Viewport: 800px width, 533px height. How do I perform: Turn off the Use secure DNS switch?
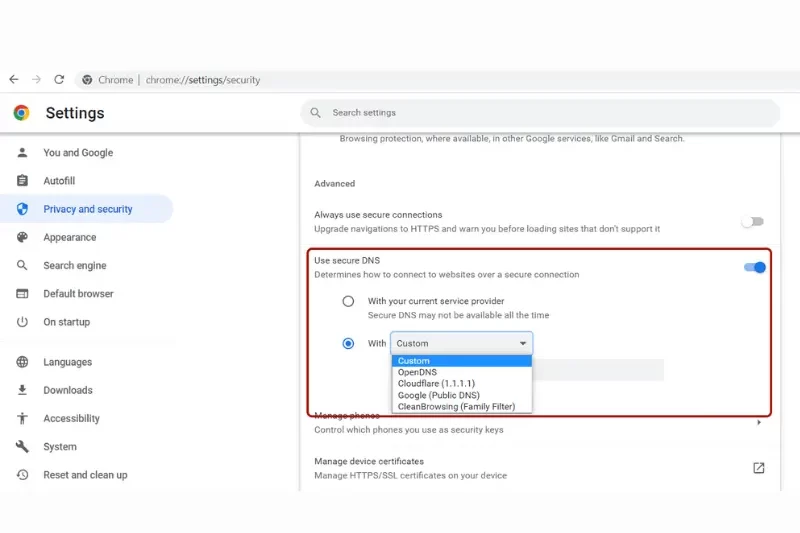pyautogui.click(x=755, y=267)
